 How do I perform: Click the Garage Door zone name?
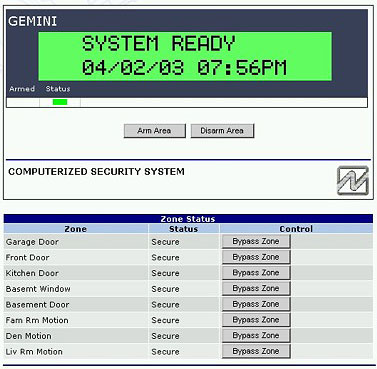32,242
